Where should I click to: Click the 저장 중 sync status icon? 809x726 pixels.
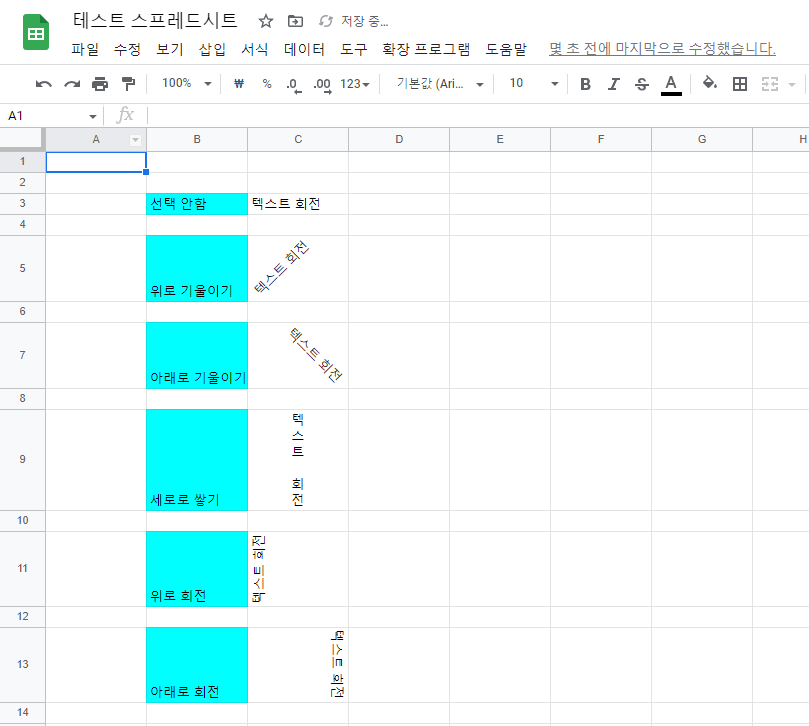pyautogui.click(x=326, y=21)
